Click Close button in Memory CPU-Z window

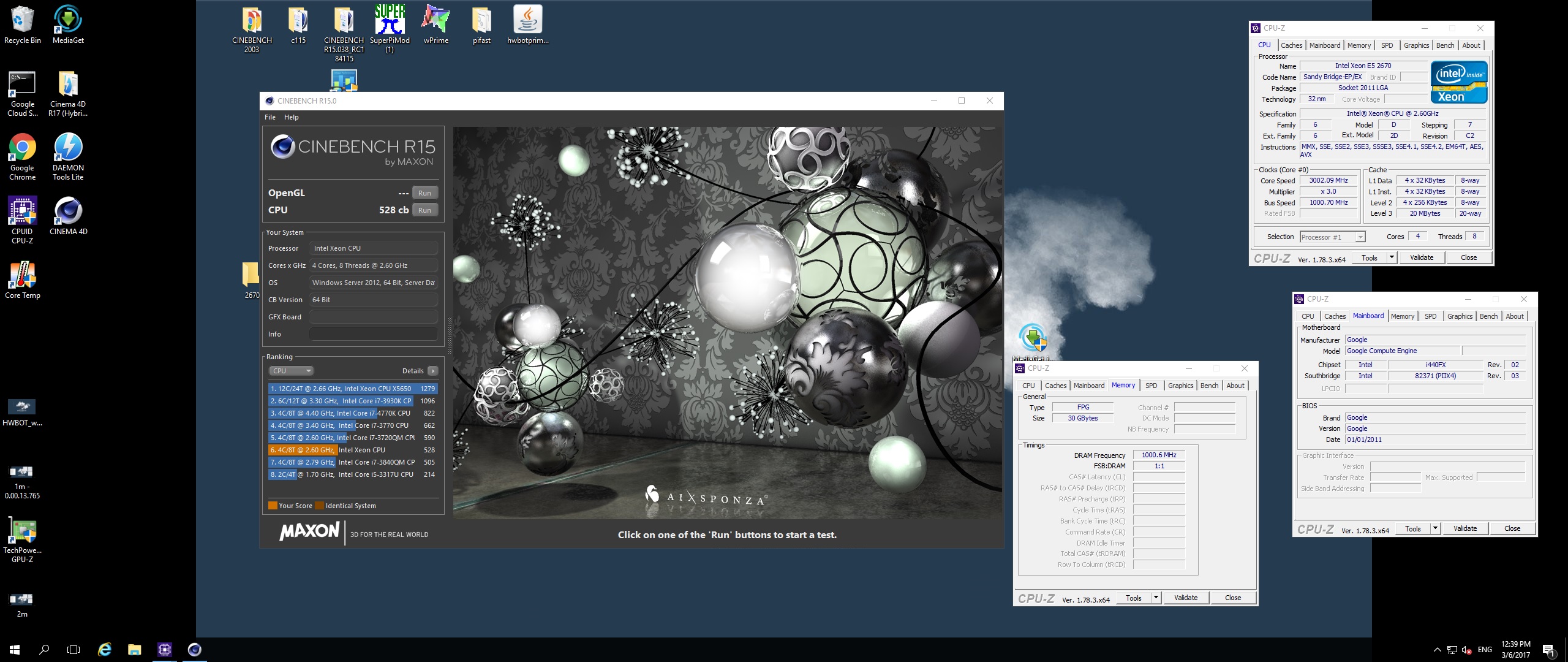coord(1233,598)
